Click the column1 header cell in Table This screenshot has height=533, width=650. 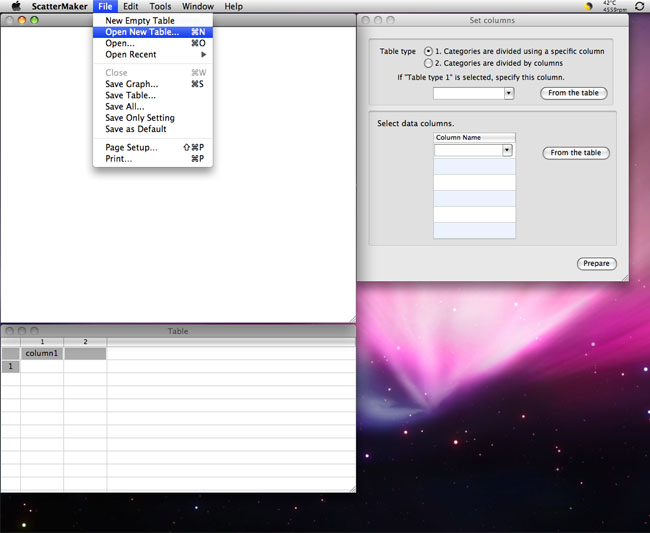pyautogui.click(x=42, y=353)
